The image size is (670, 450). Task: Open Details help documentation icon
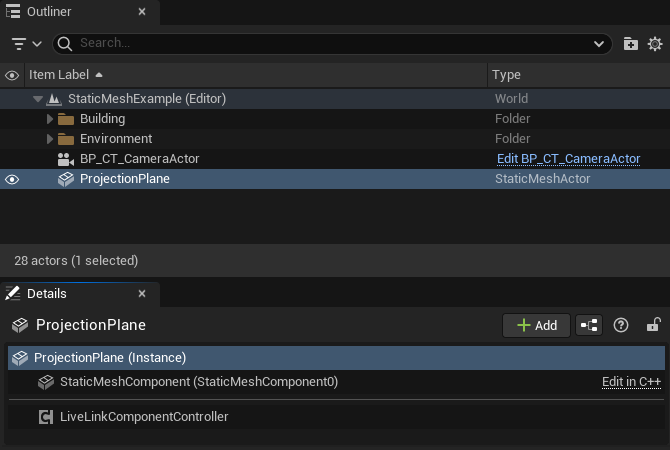tap(621, 325)
